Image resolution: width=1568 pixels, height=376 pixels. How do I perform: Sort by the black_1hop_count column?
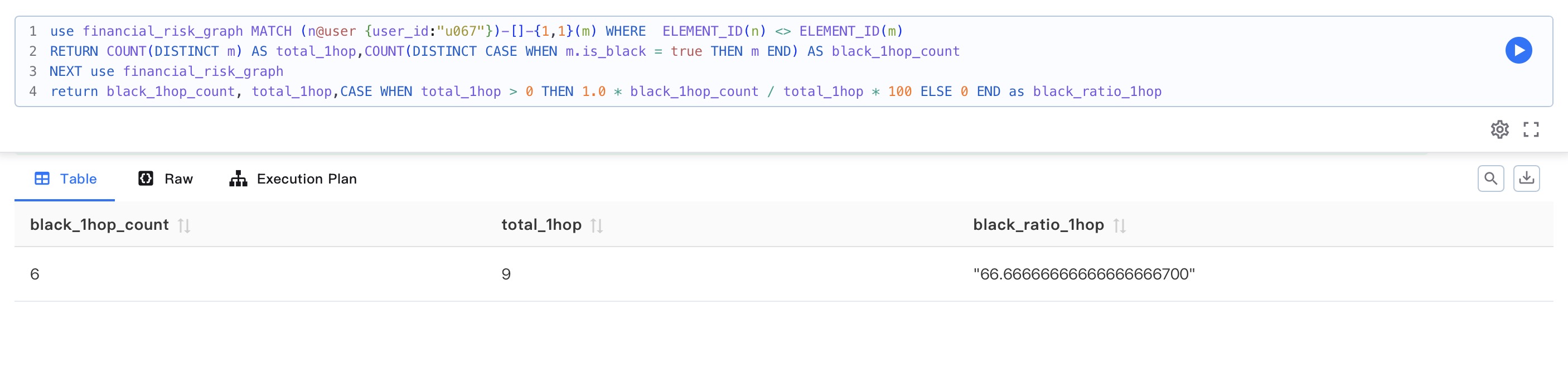coord(184,225)
